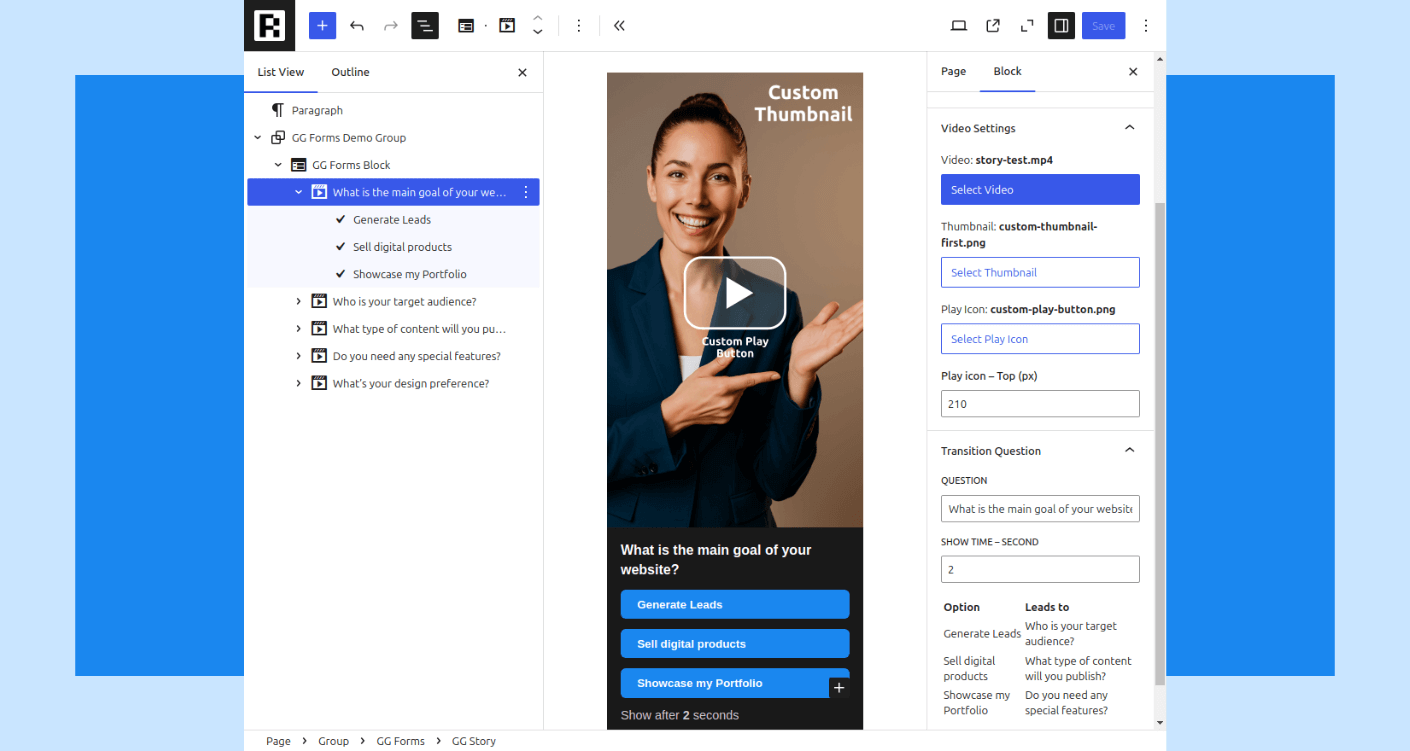1410x751 pixels.
Task: Close the block settings sidebar
Action: [1133, 72]
